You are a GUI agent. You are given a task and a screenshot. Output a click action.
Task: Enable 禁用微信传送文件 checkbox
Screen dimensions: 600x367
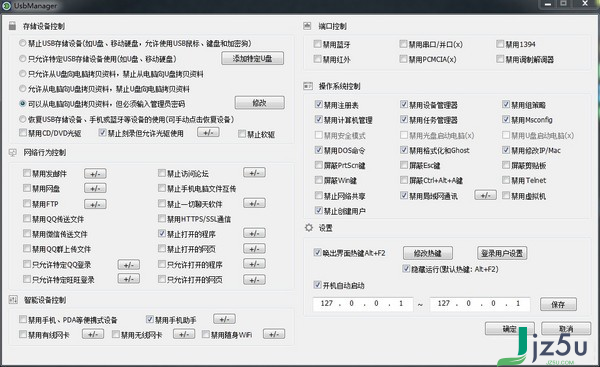(x=27, y=233)
